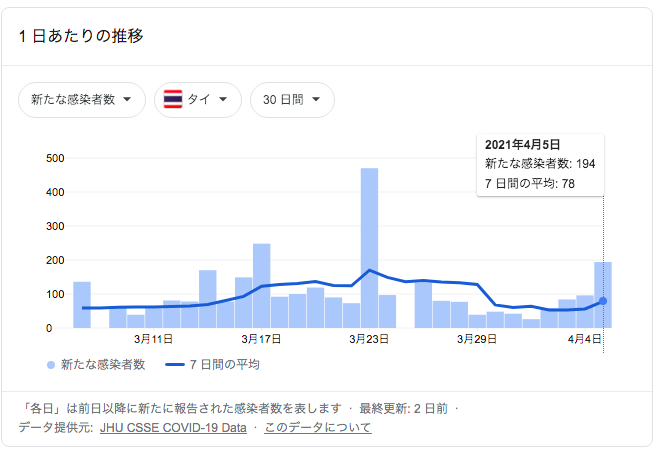Click the 3月29日 axis label
Image resolution: width=657 pixels, height=454 pixels.
[x=478, y=341]
